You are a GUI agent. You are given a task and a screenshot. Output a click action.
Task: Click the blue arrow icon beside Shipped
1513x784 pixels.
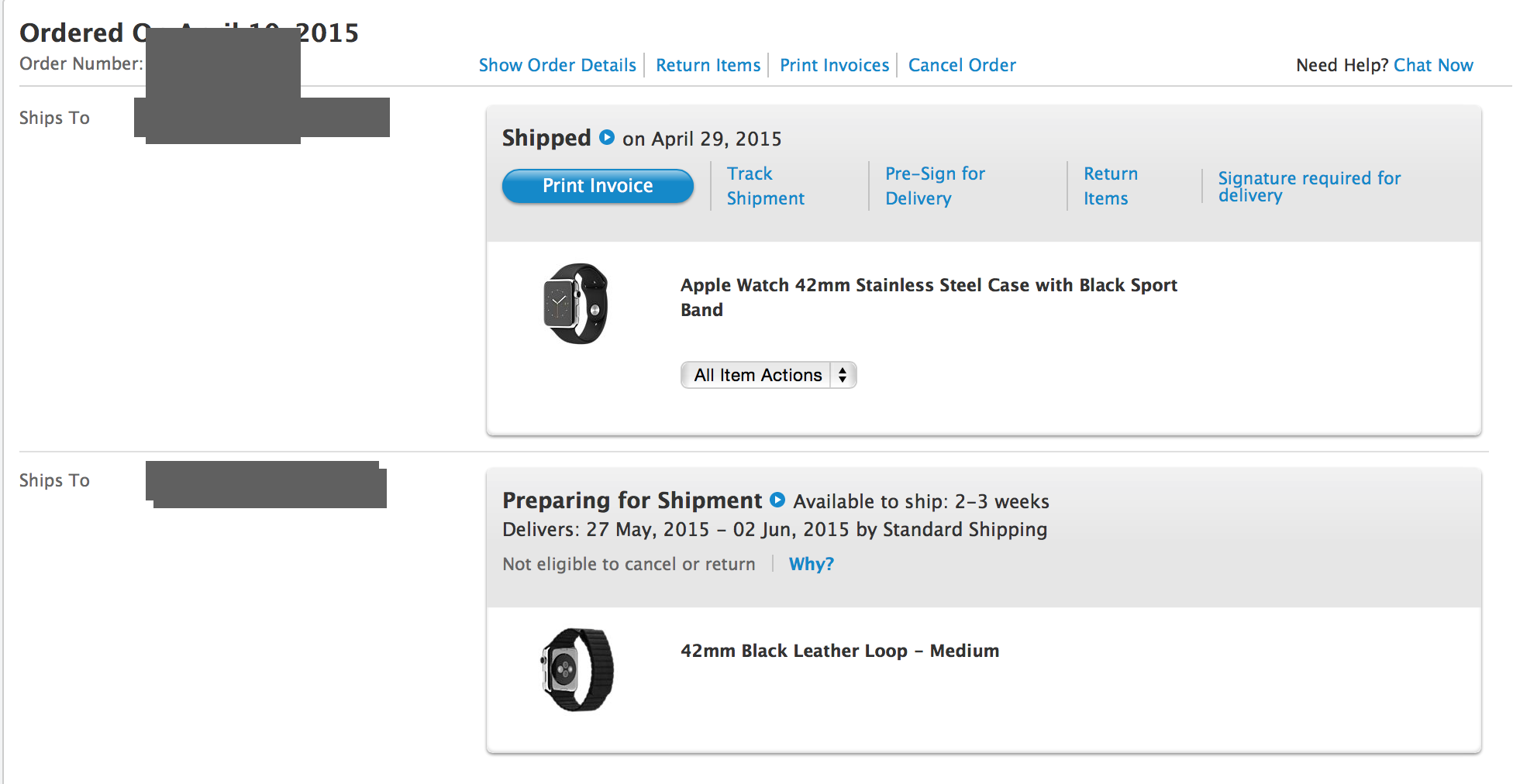(x=607, y=137)
